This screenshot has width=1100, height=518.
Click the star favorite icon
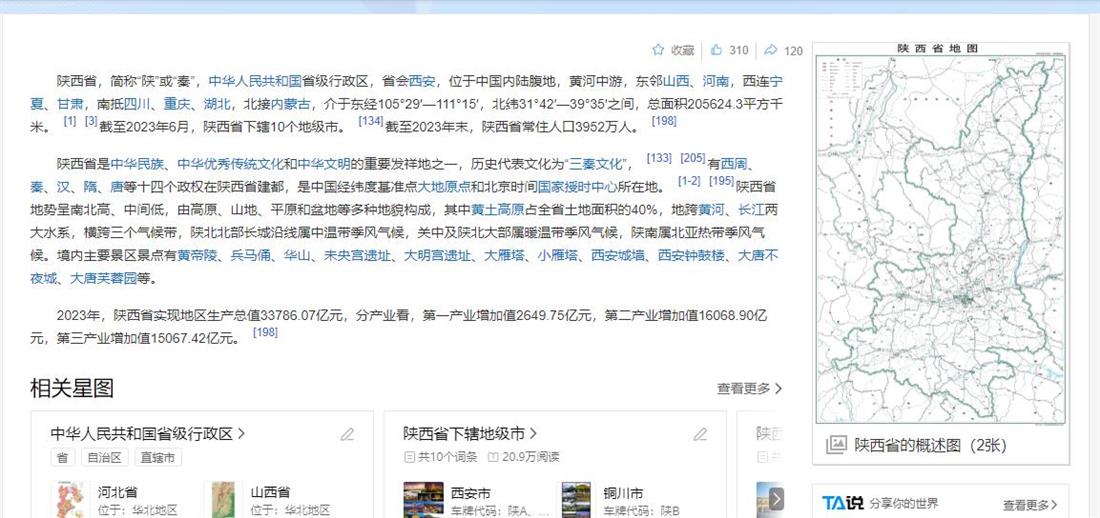pyautogui.click(x=658, y=50)
